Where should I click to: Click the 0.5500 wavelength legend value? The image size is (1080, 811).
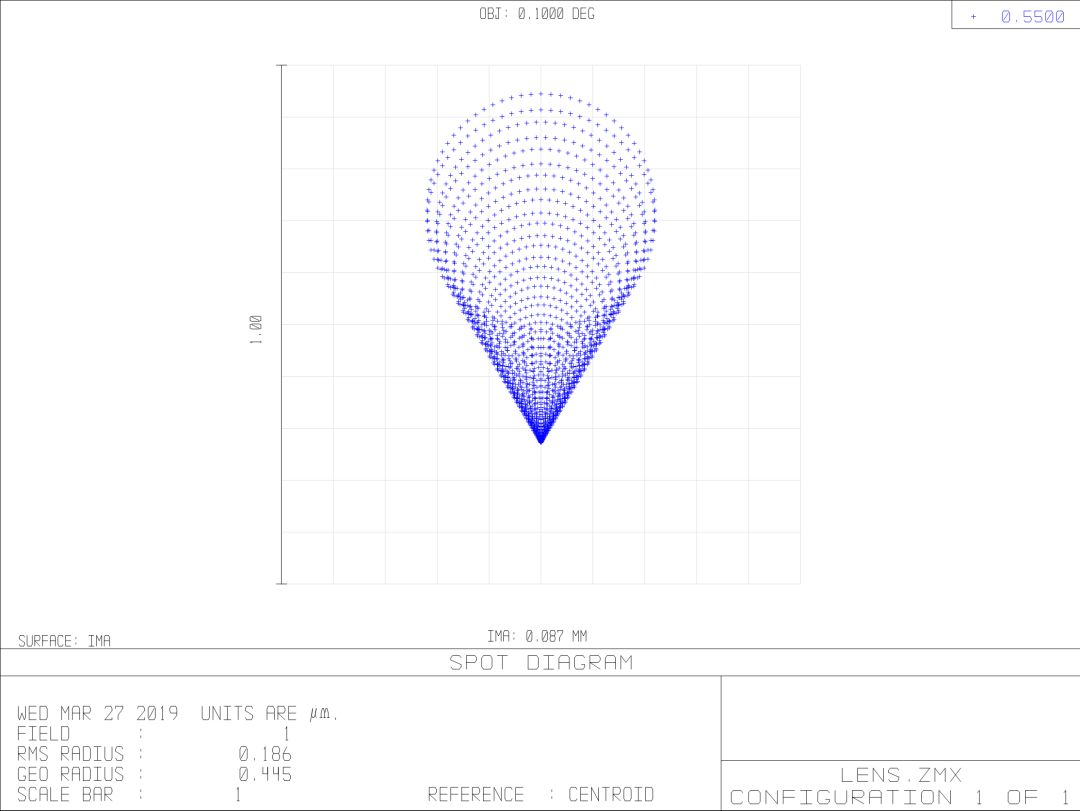point(1032,17)
